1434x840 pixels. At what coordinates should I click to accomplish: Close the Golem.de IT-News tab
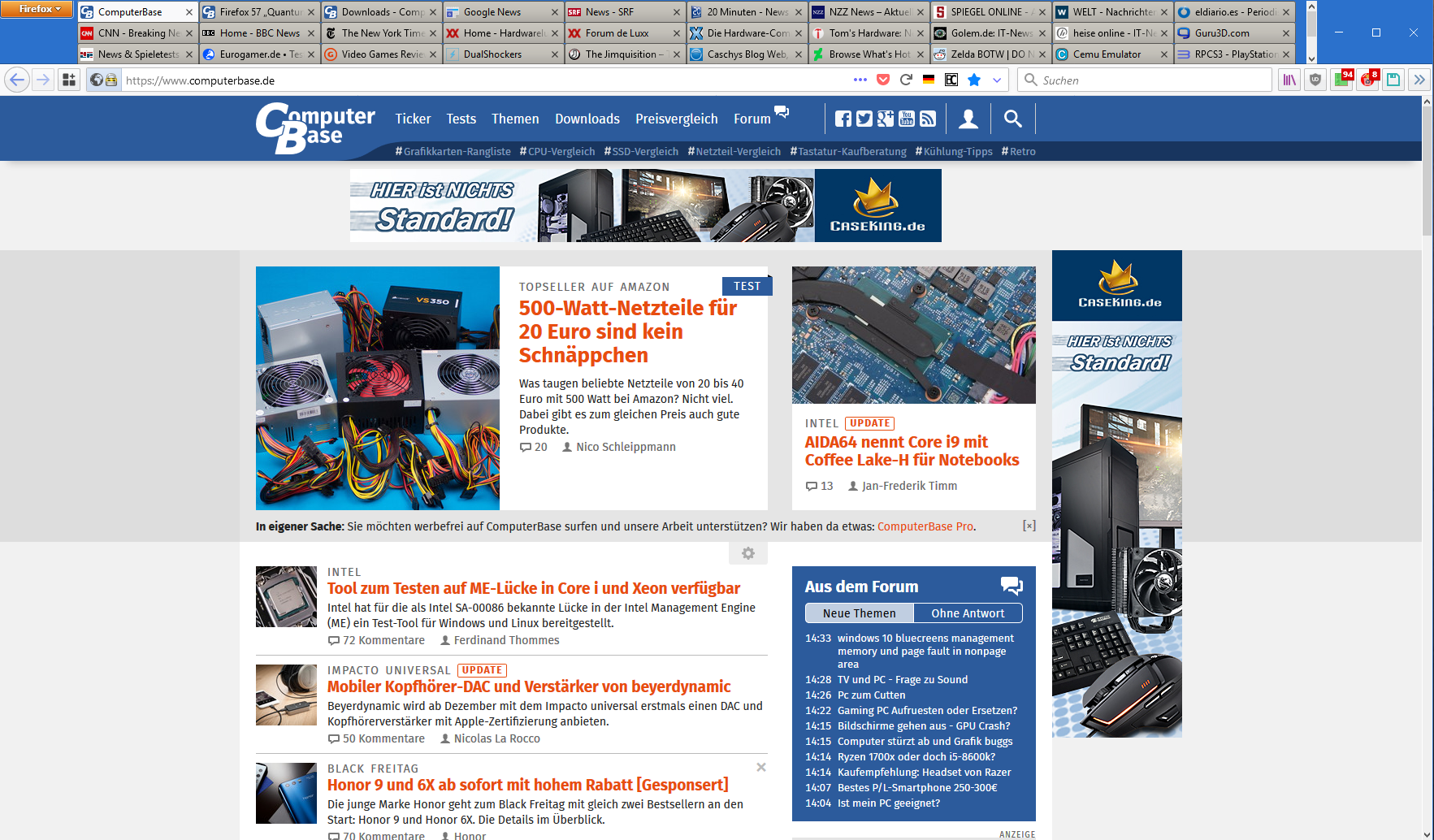(1042, 33)
